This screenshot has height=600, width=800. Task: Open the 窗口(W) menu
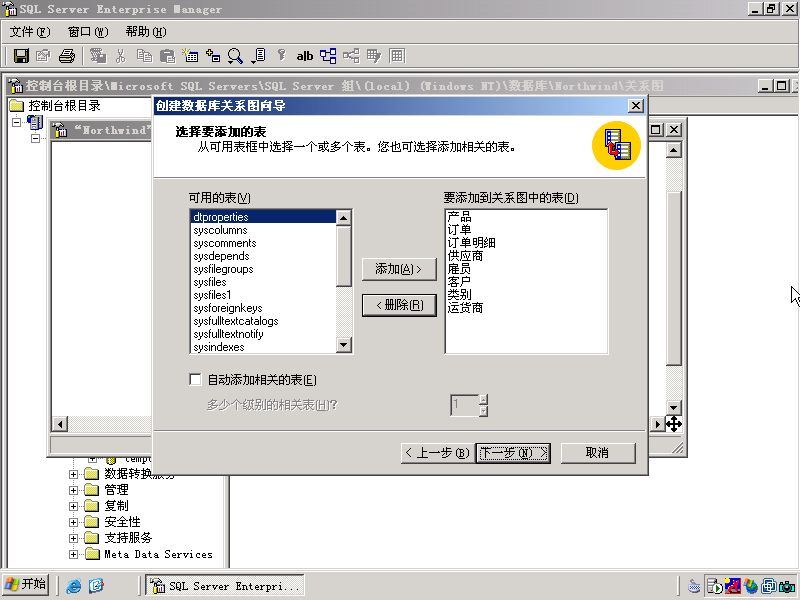88,32
